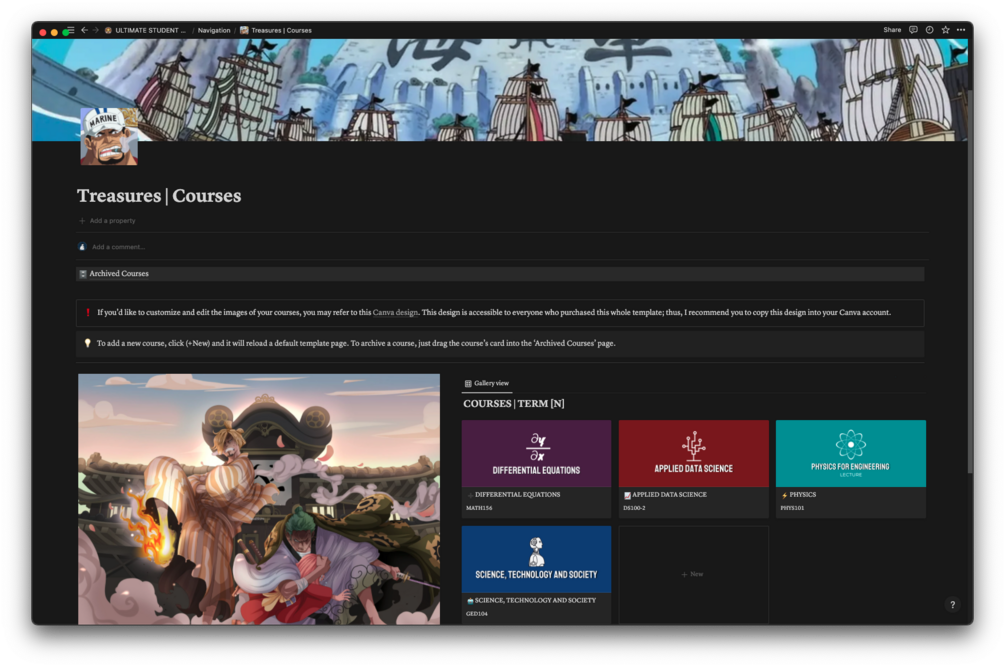Click the red close window button
This screenshot has width=1005, height=667.
(x=43, y=32)
